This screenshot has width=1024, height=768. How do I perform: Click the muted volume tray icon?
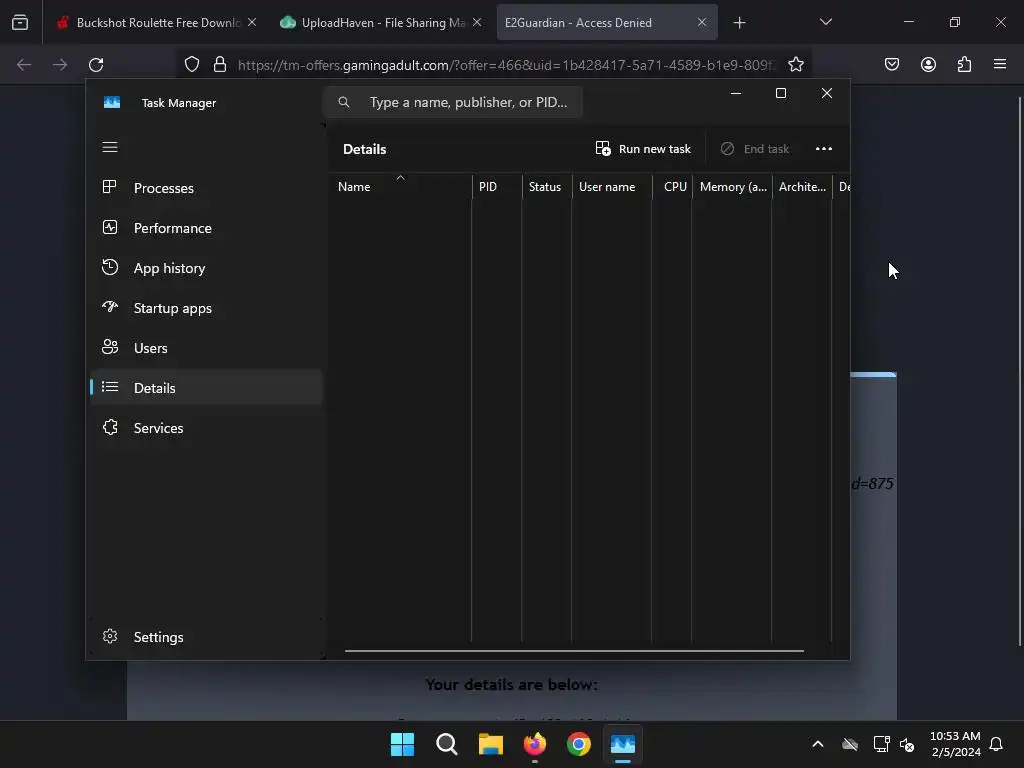906,744
